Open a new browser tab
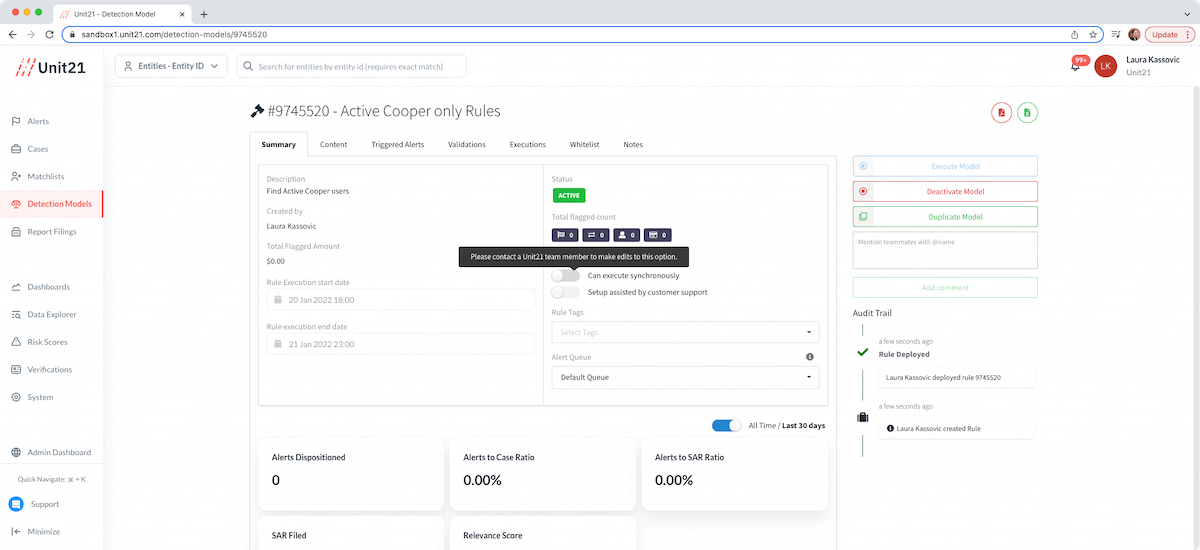Viewport: 1200px width, 550px height. click(x=204, y=14)
